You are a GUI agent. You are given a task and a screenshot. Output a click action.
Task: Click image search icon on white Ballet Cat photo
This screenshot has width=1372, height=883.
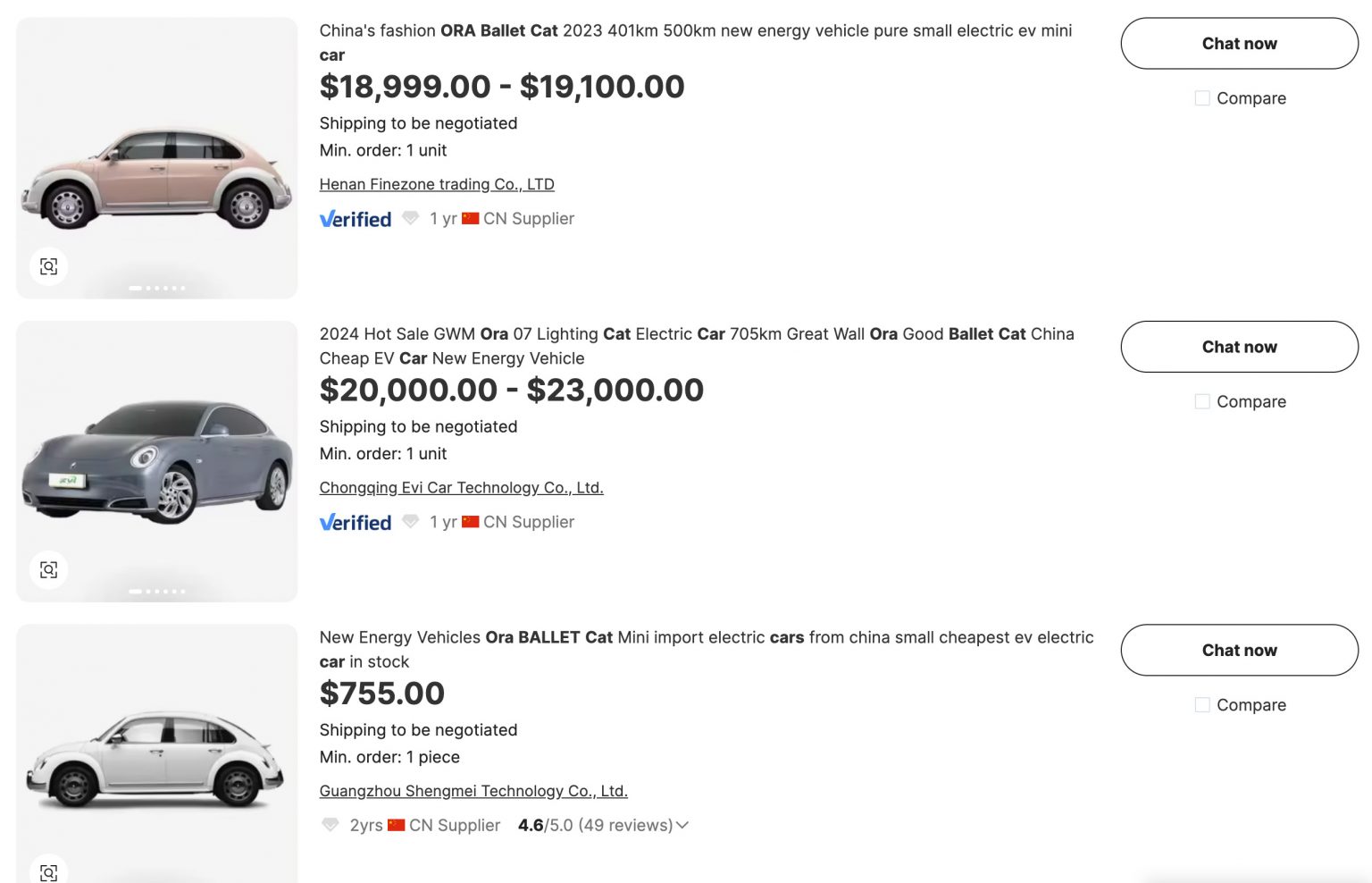49,871
